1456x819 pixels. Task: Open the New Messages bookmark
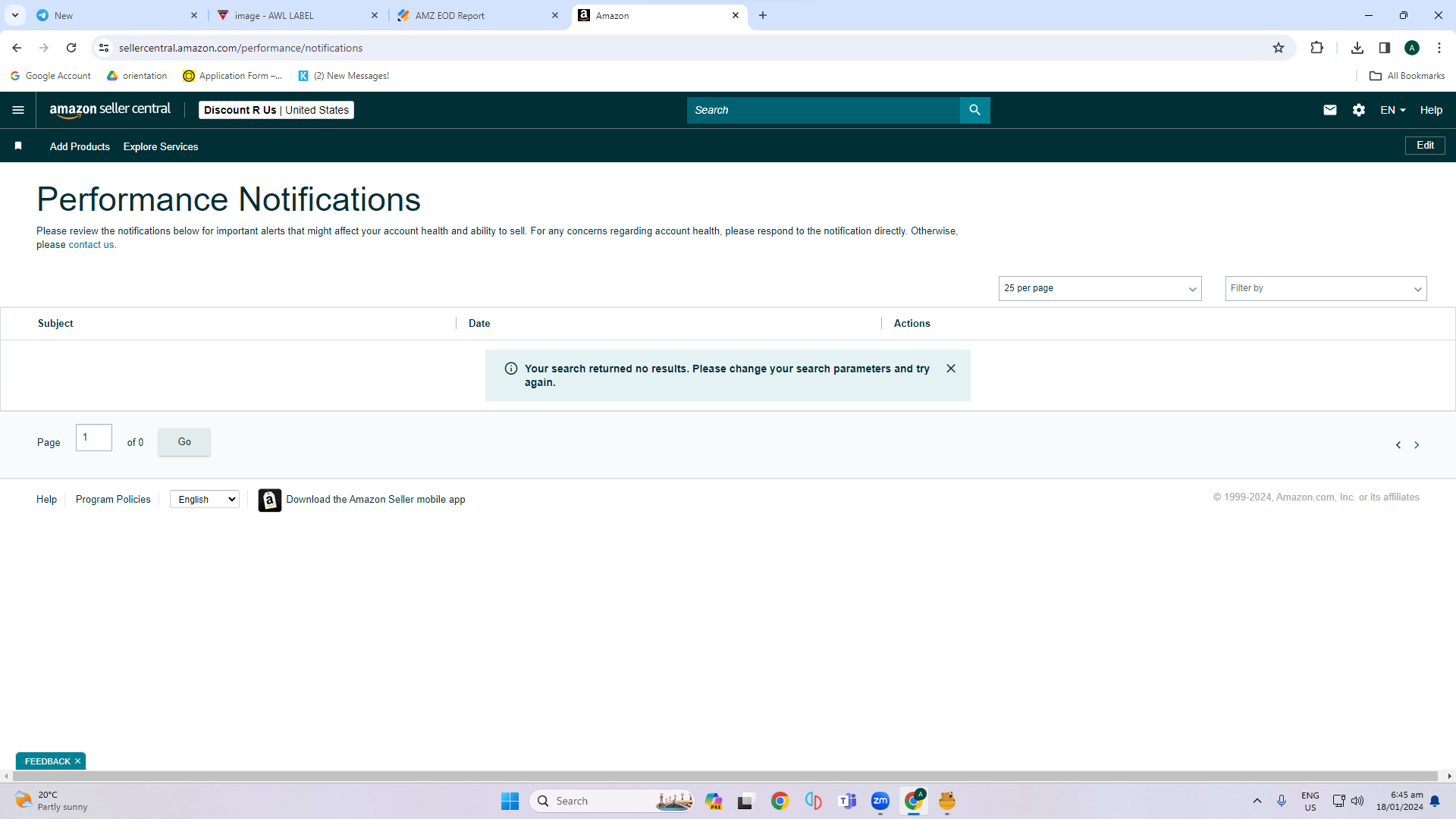click(x=344, y=76)
